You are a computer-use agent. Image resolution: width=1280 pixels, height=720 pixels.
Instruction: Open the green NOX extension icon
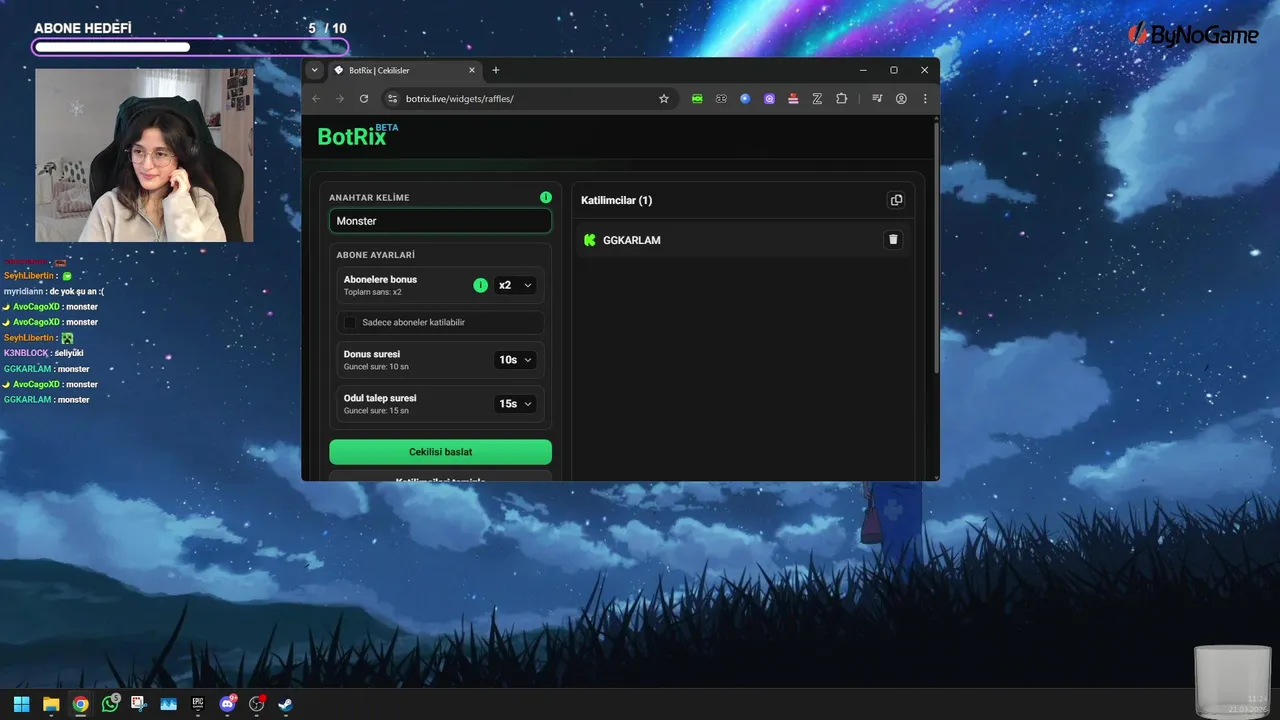tap(697, 99)
